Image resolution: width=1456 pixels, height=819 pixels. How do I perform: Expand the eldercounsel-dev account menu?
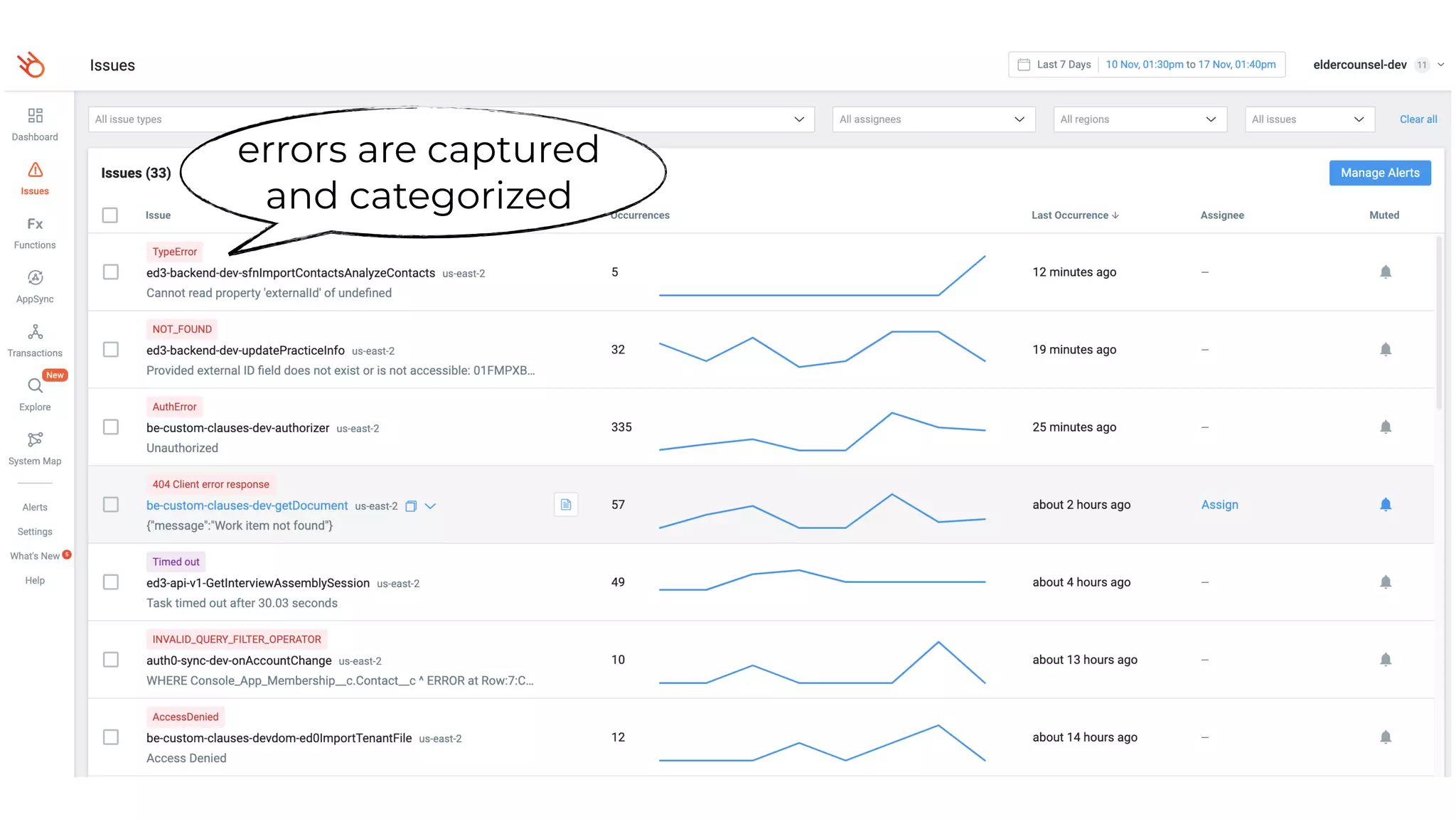tap(1441, 65)
